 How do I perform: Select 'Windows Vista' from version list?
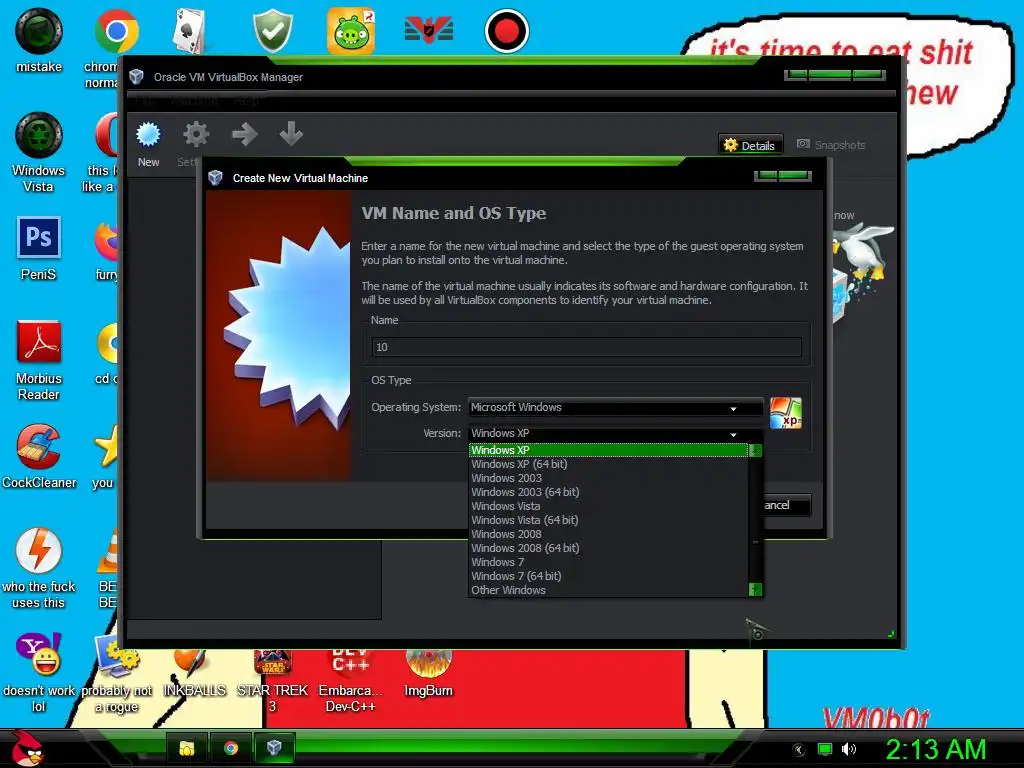click(x=608, y=506)
